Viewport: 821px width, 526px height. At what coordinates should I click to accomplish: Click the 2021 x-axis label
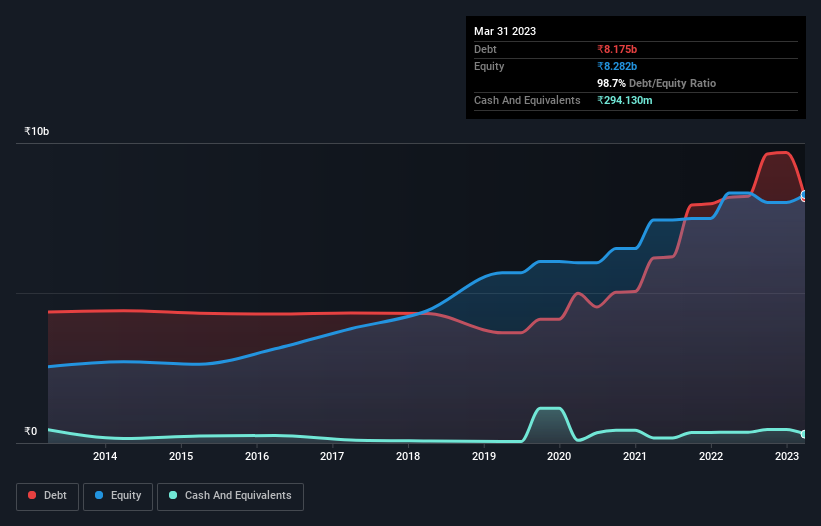[635, 456]
